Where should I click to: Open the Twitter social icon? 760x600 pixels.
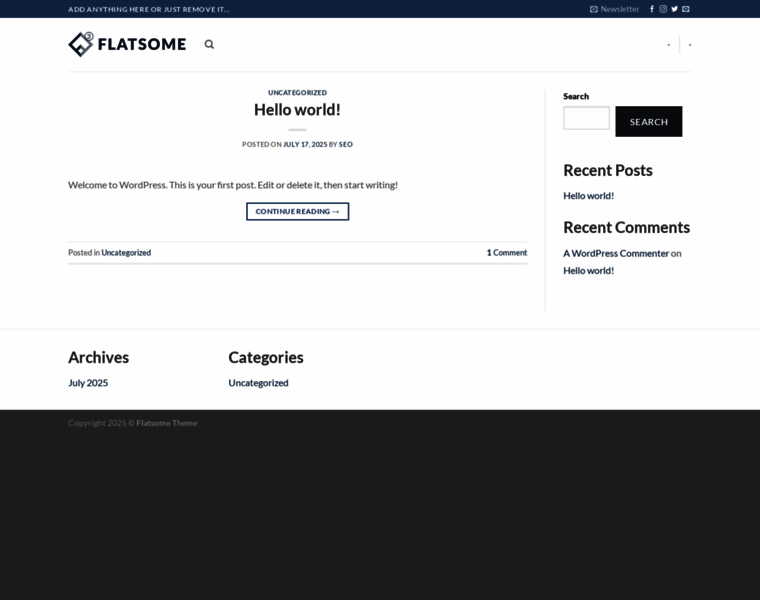pyautogui.click(x=674, y=9)
